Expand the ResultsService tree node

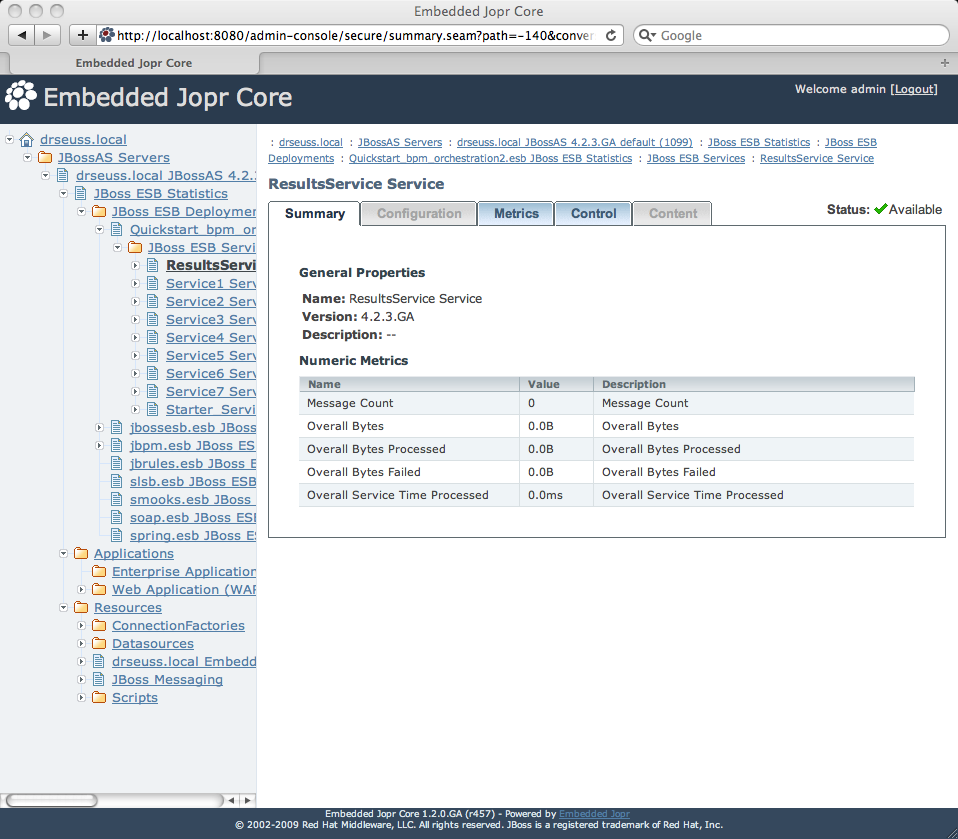[136, 265]
